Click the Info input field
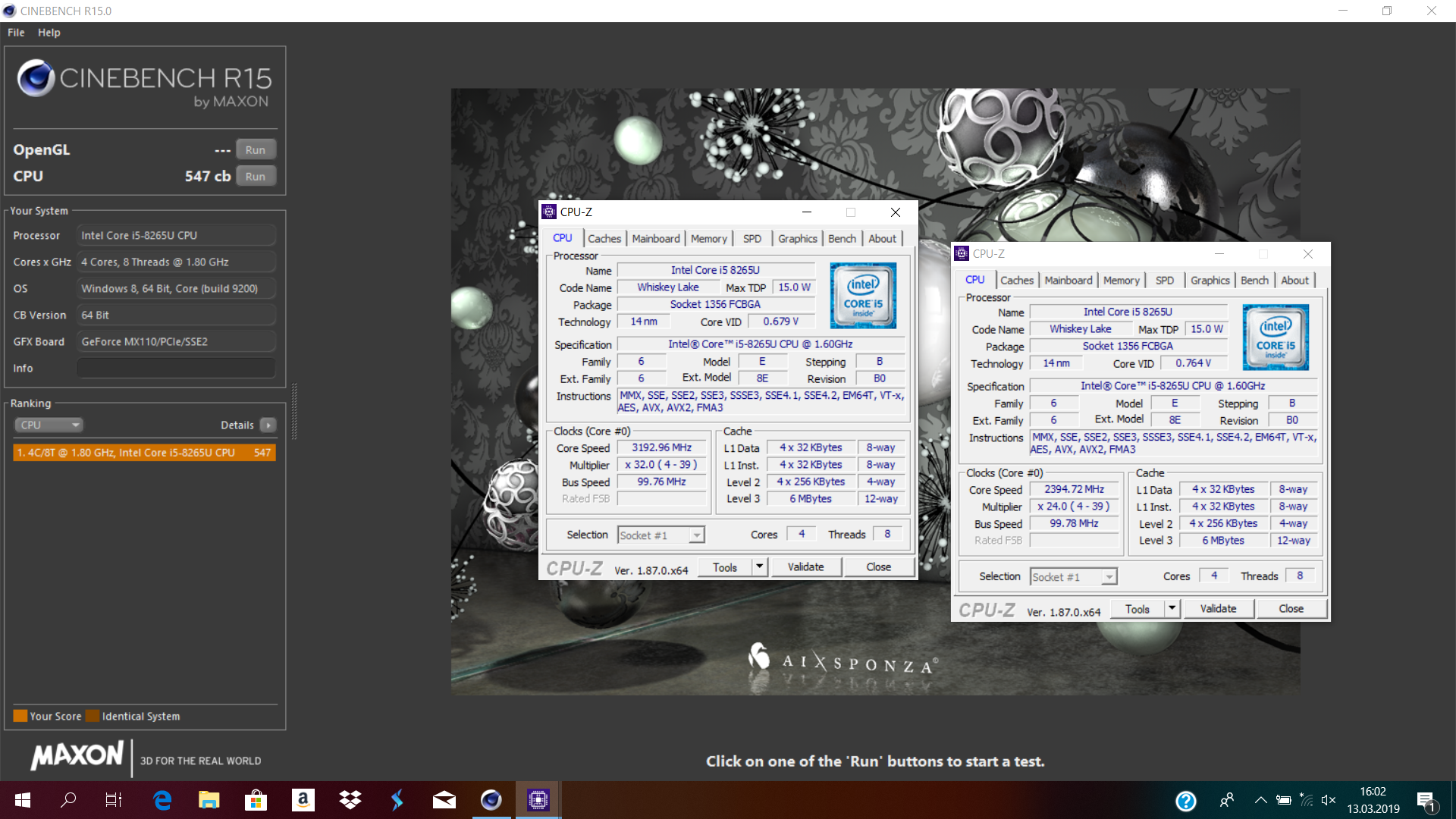This screenshot has width=1456, height=819. coord(176,368)
